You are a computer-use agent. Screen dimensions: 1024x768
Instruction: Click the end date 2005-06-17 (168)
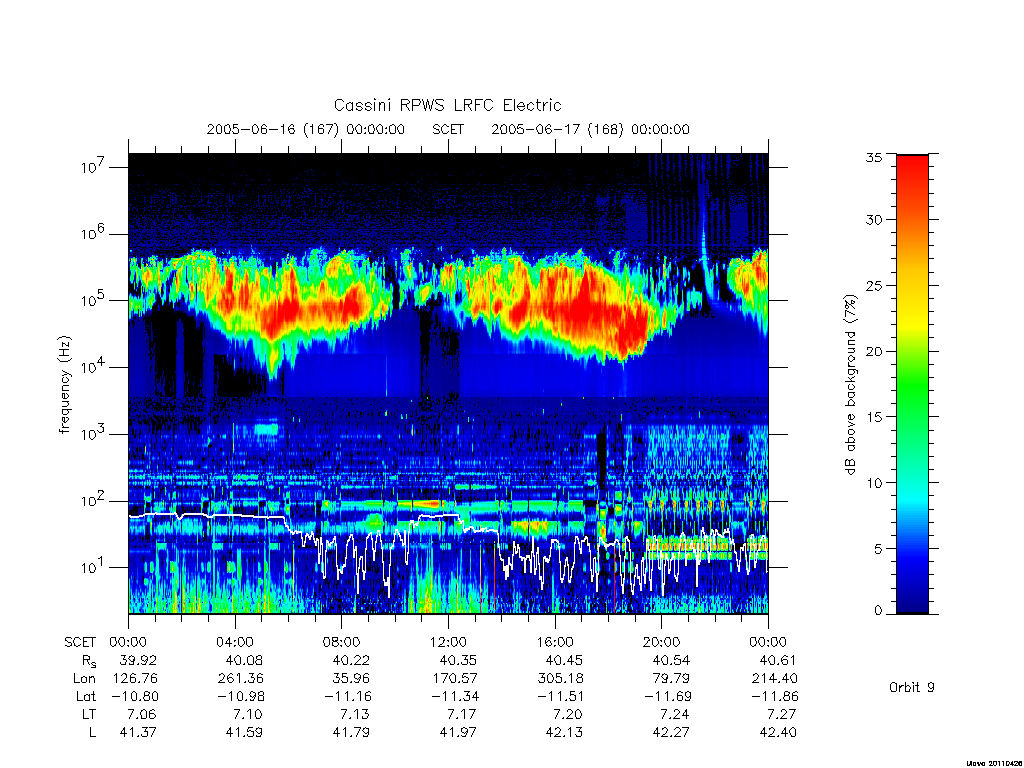558,129
